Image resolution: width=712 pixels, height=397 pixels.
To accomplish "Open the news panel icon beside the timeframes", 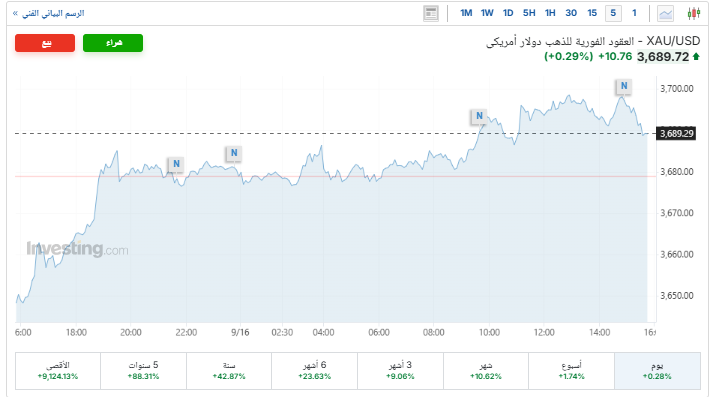I will pos(430,14).
